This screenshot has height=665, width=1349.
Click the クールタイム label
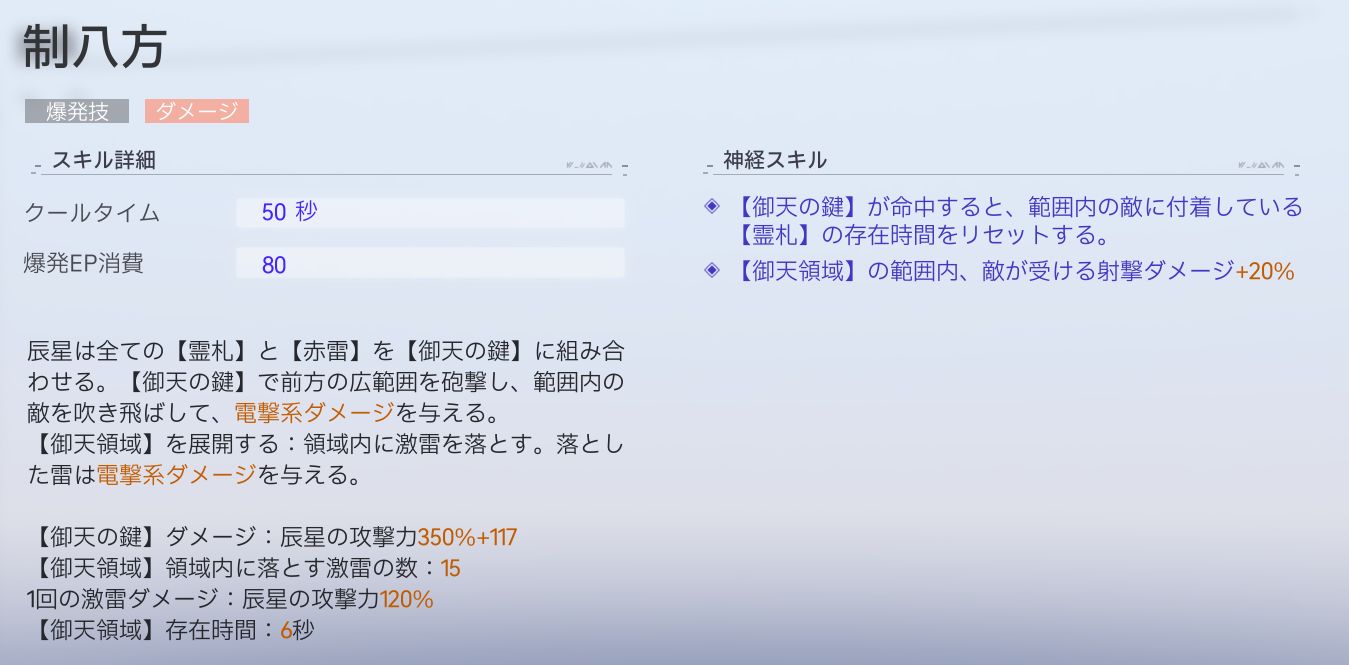pos(92,213)
